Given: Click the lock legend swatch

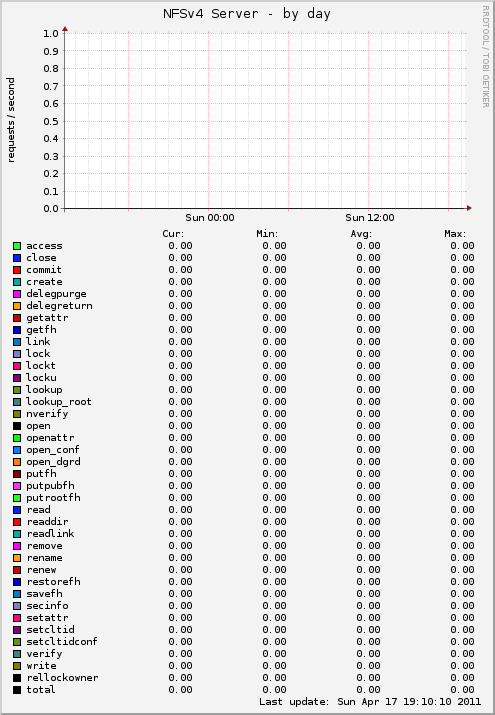Looking at the screenshot, I should [x=17, y=354].
